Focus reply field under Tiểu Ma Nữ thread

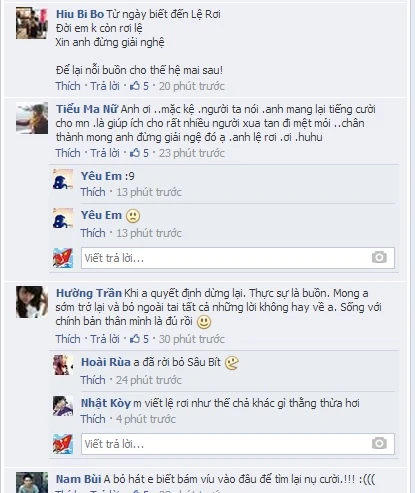[238, 258]
